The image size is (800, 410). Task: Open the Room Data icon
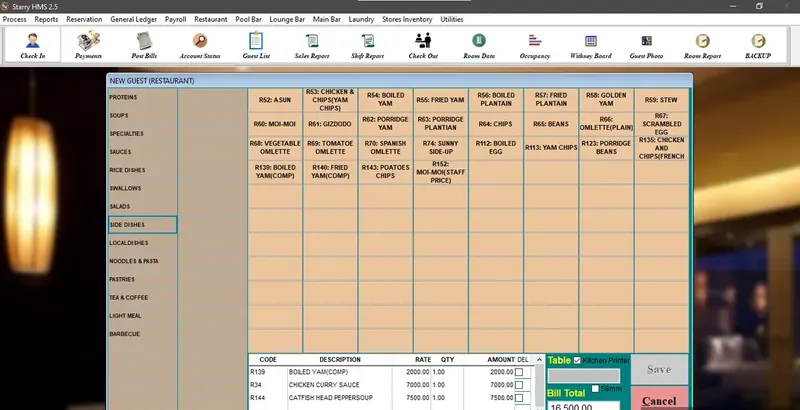pyautogui.click(x=479, y=45)
